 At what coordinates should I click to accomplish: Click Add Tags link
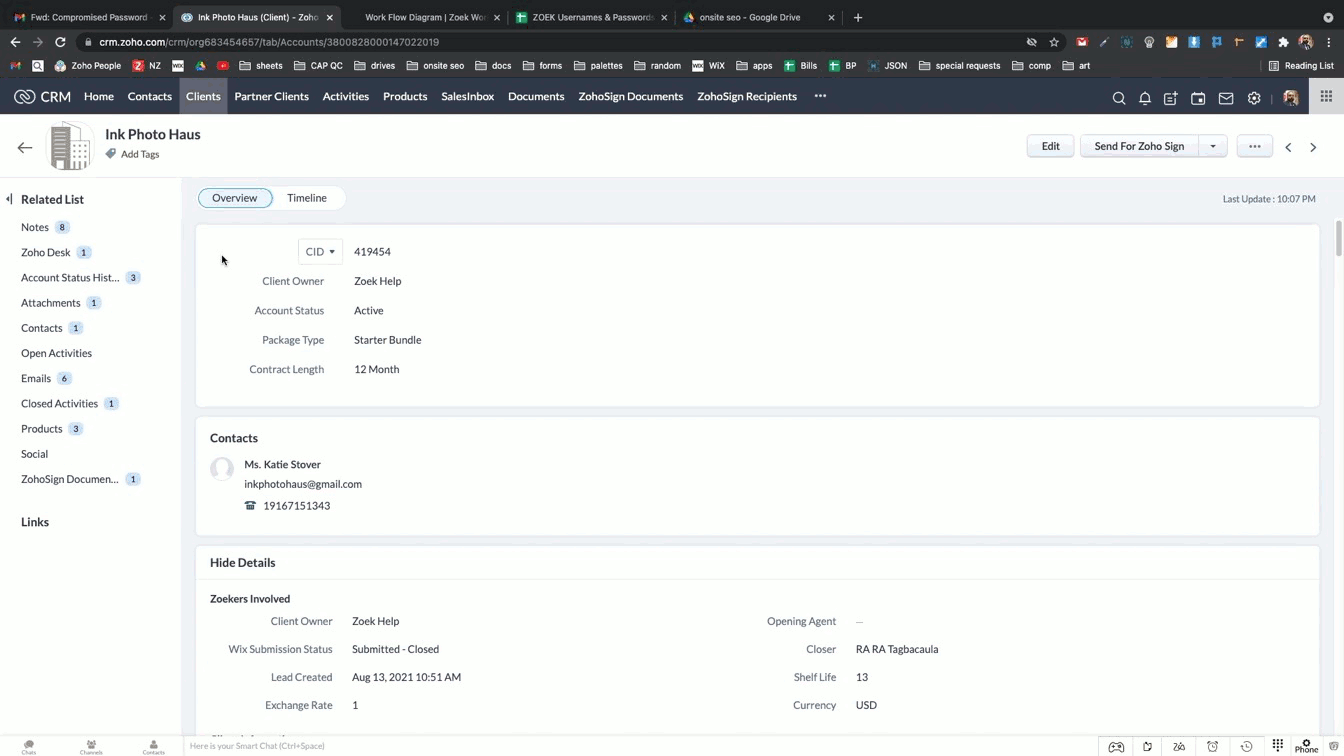click(x=140, y=154)
